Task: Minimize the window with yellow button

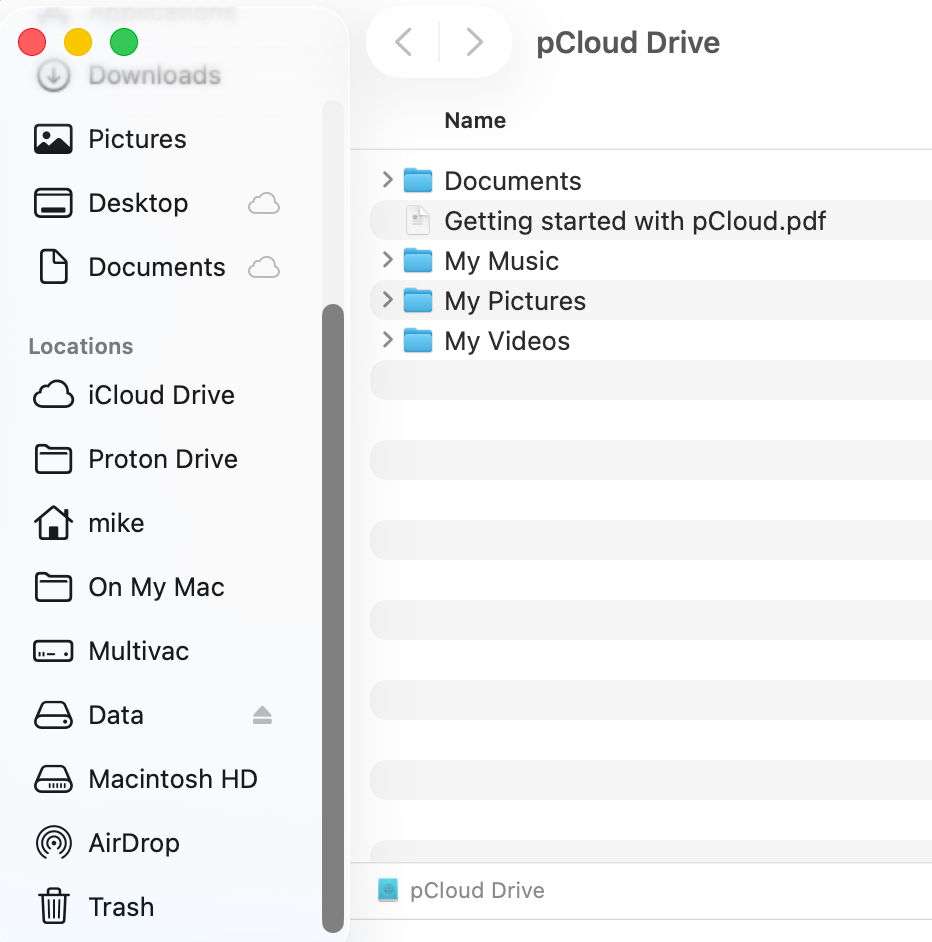Action: tap(78, 42)
